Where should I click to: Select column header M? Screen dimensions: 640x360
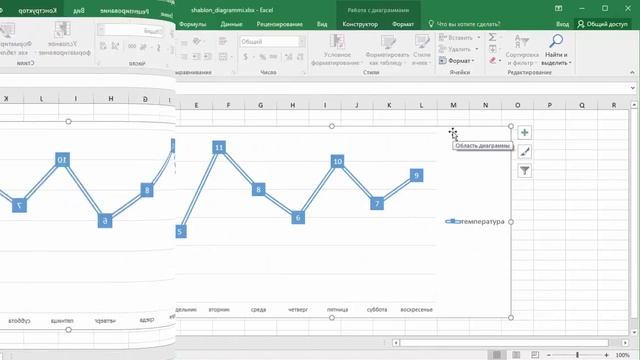tap(453, 105)
